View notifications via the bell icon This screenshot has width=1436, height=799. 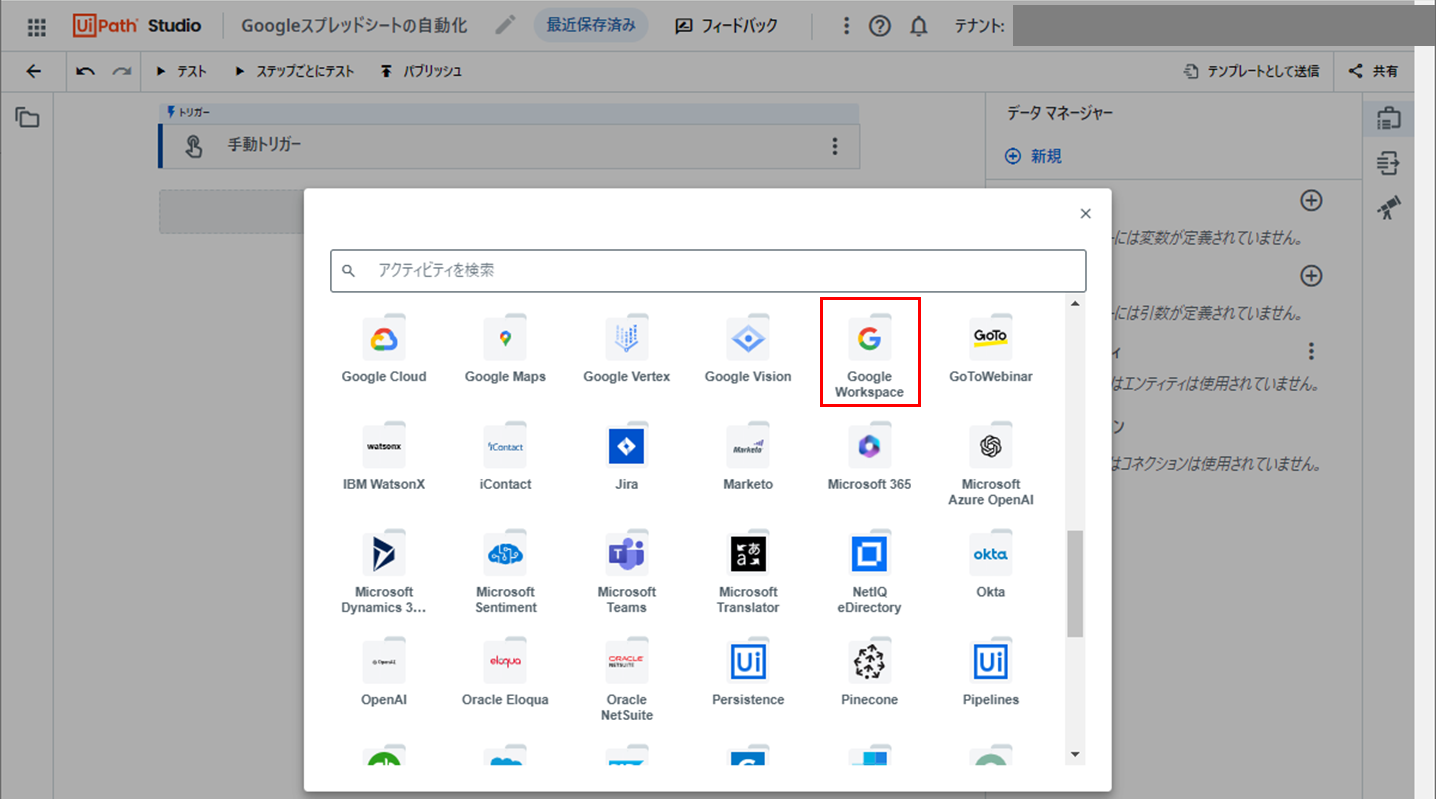919,26
